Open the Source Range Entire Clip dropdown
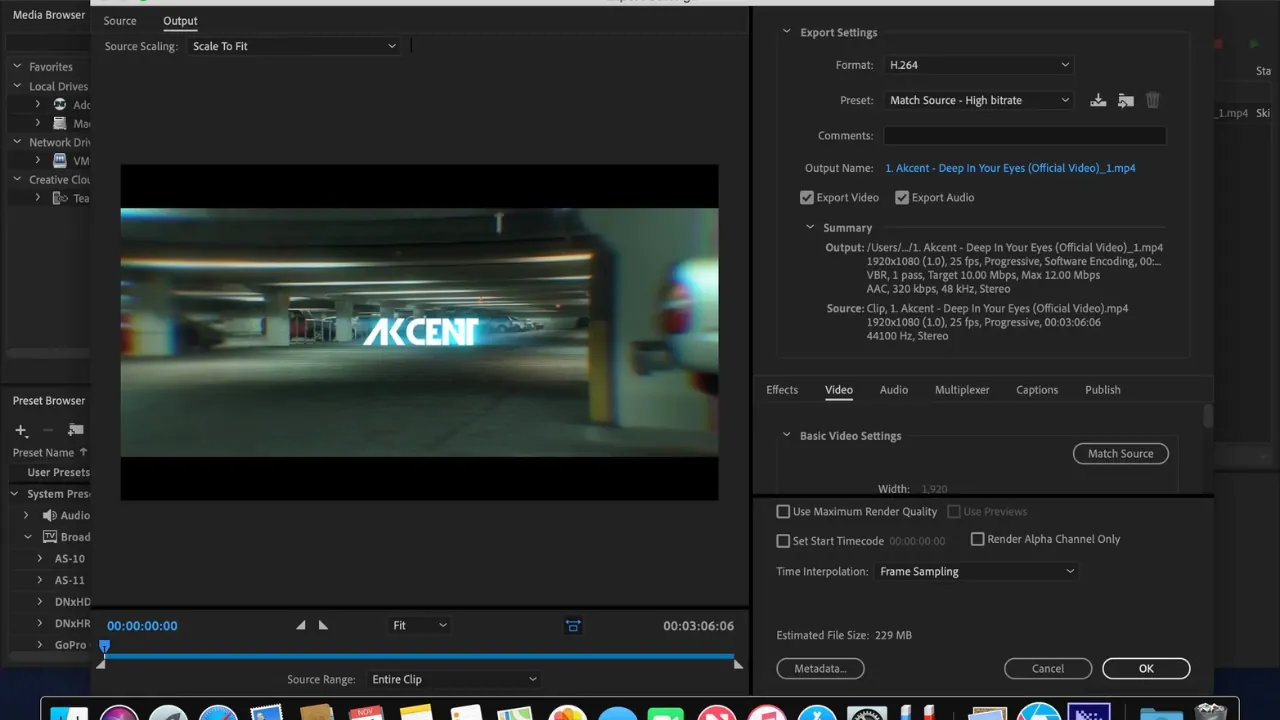The width and height of the screenshot is (1280, 720). pos(453,679)
